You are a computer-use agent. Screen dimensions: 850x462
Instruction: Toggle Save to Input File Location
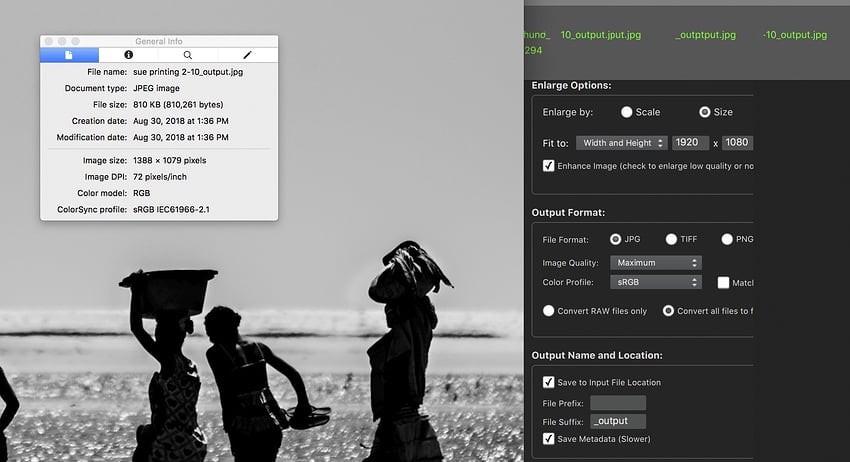[x=548, y=382]
